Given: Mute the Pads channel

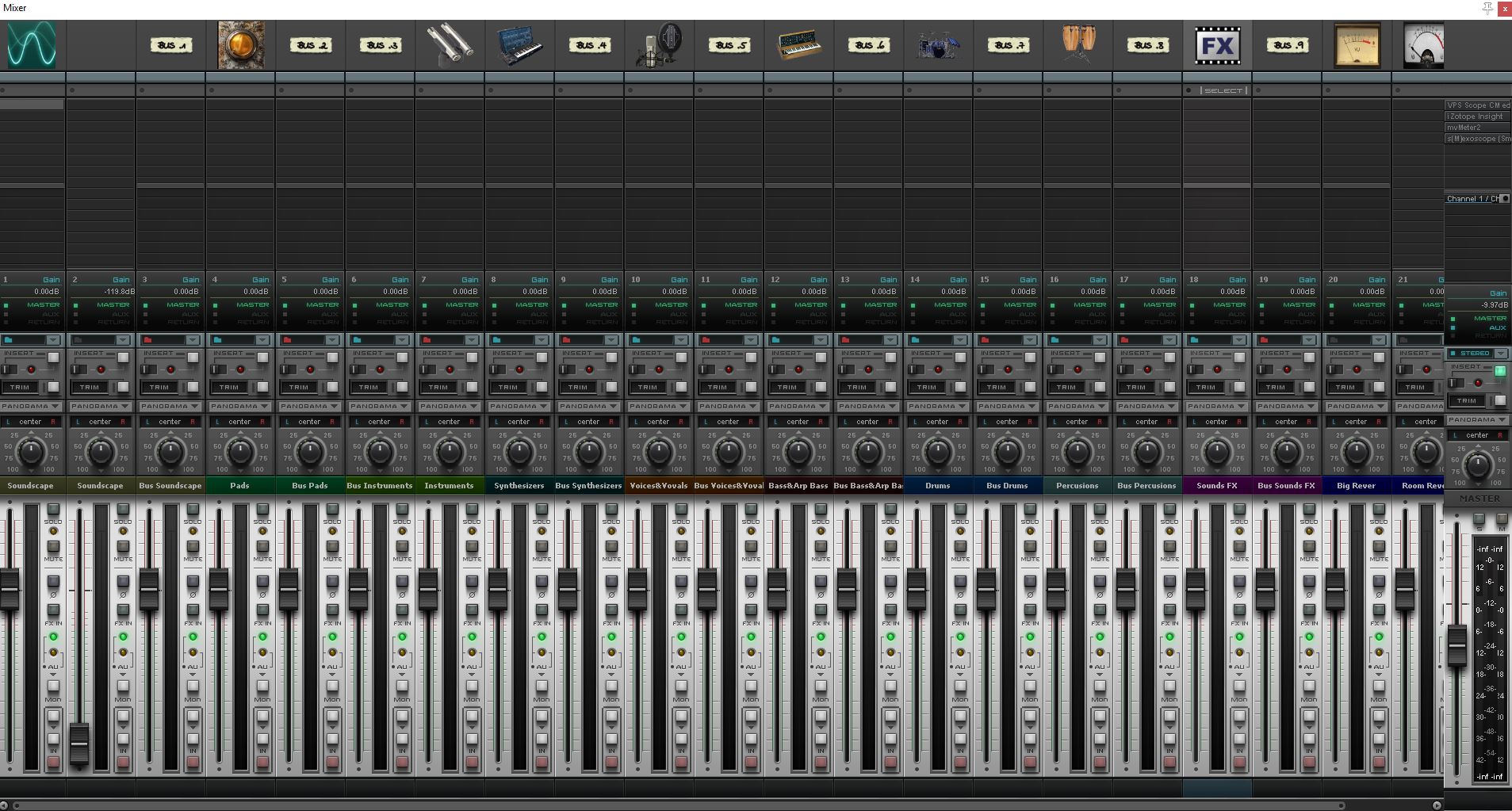Looking at the screenshot, I should tap(262, 546).
